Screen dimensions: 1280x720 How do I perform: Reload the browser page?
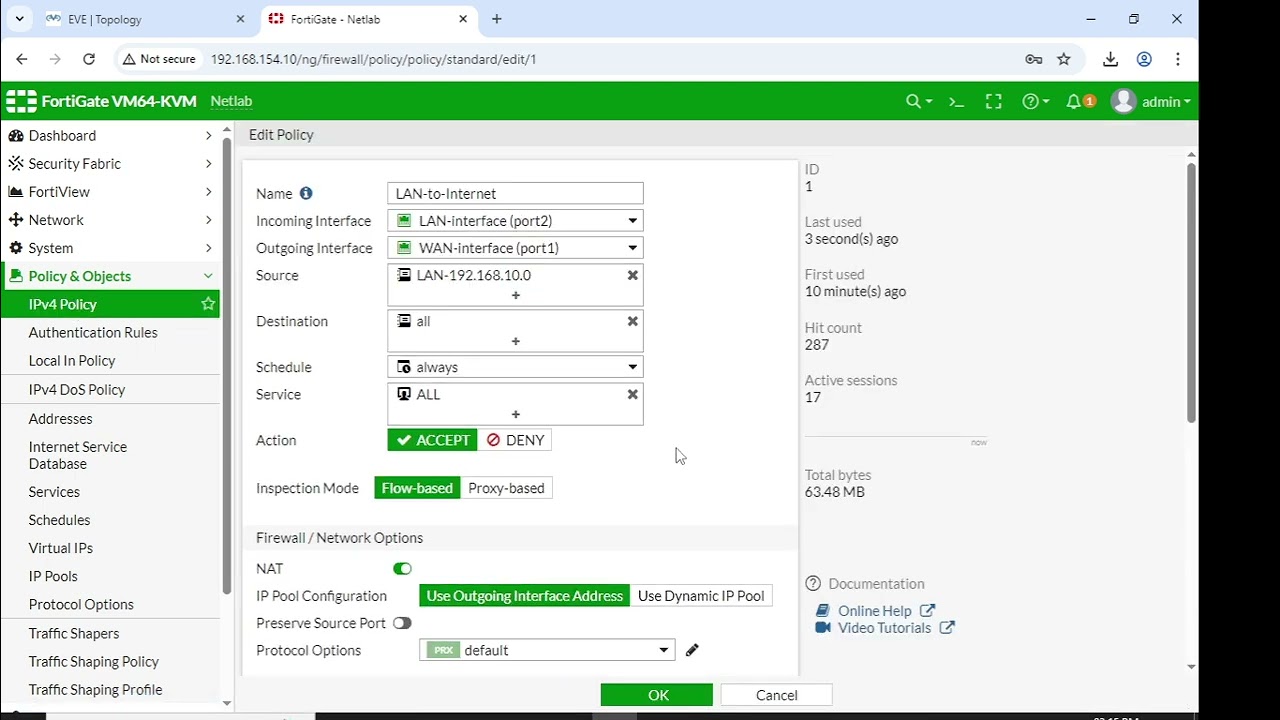coord(89,59)
